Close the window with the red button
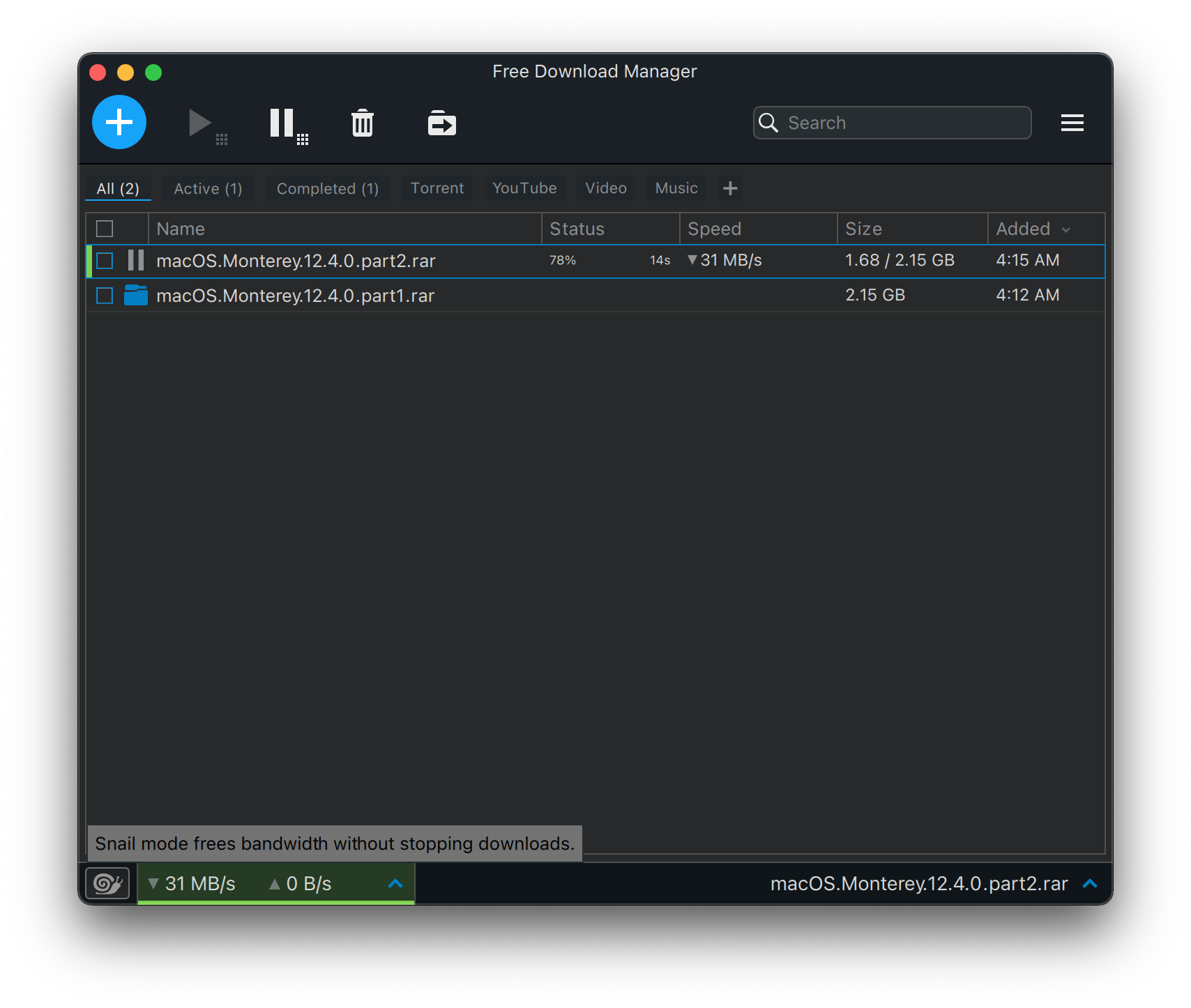 [98, 72]
